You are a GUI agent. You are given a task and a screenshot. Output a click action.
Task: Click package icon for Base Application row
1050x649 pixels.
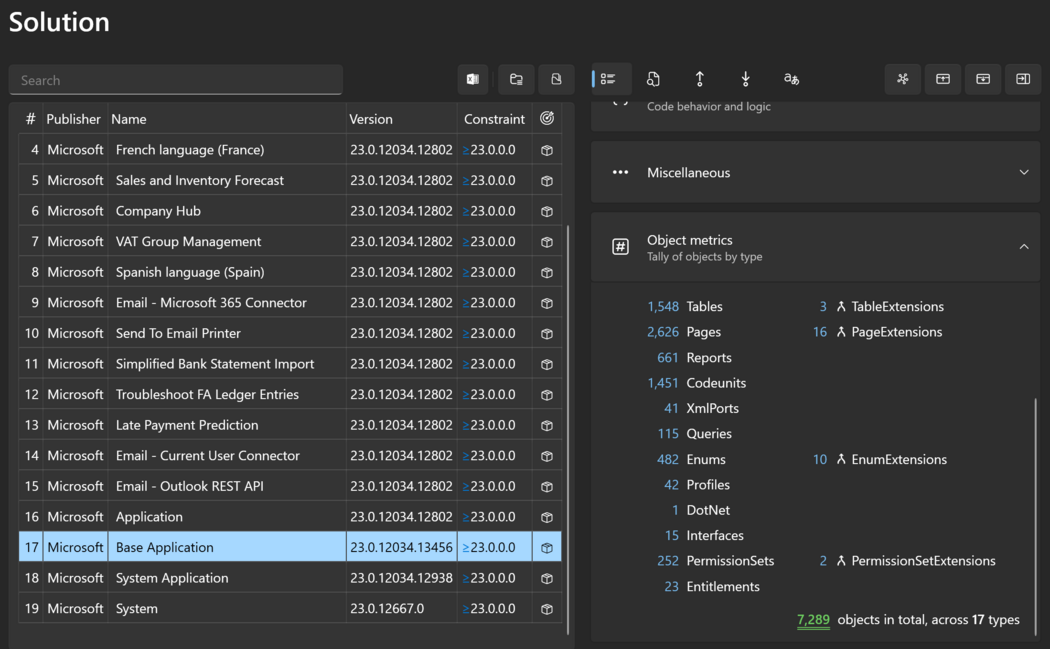click(547, 548)
